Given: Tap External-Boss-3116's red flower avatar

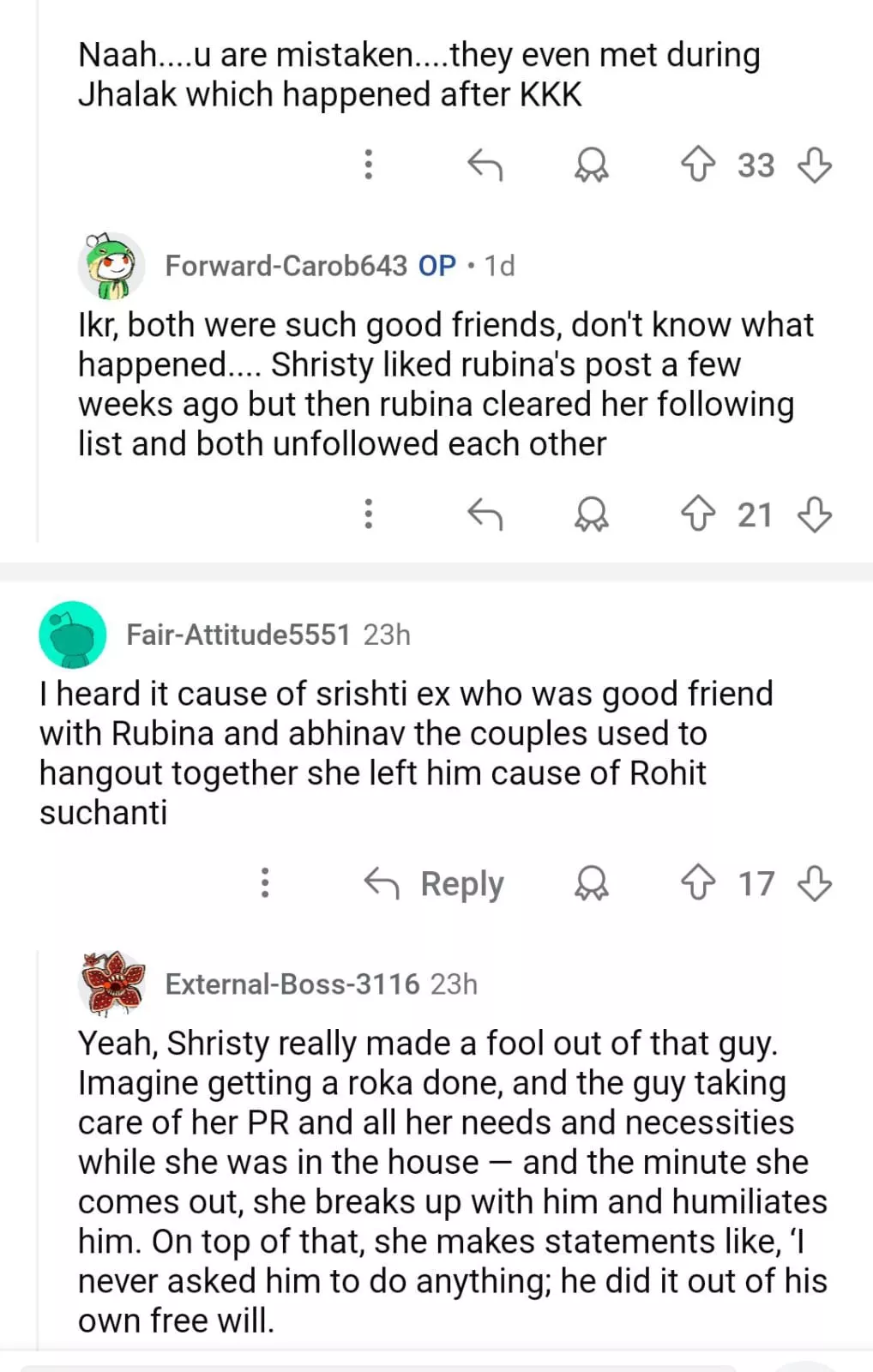Looking at the screenshot, I should click(111, 983).
